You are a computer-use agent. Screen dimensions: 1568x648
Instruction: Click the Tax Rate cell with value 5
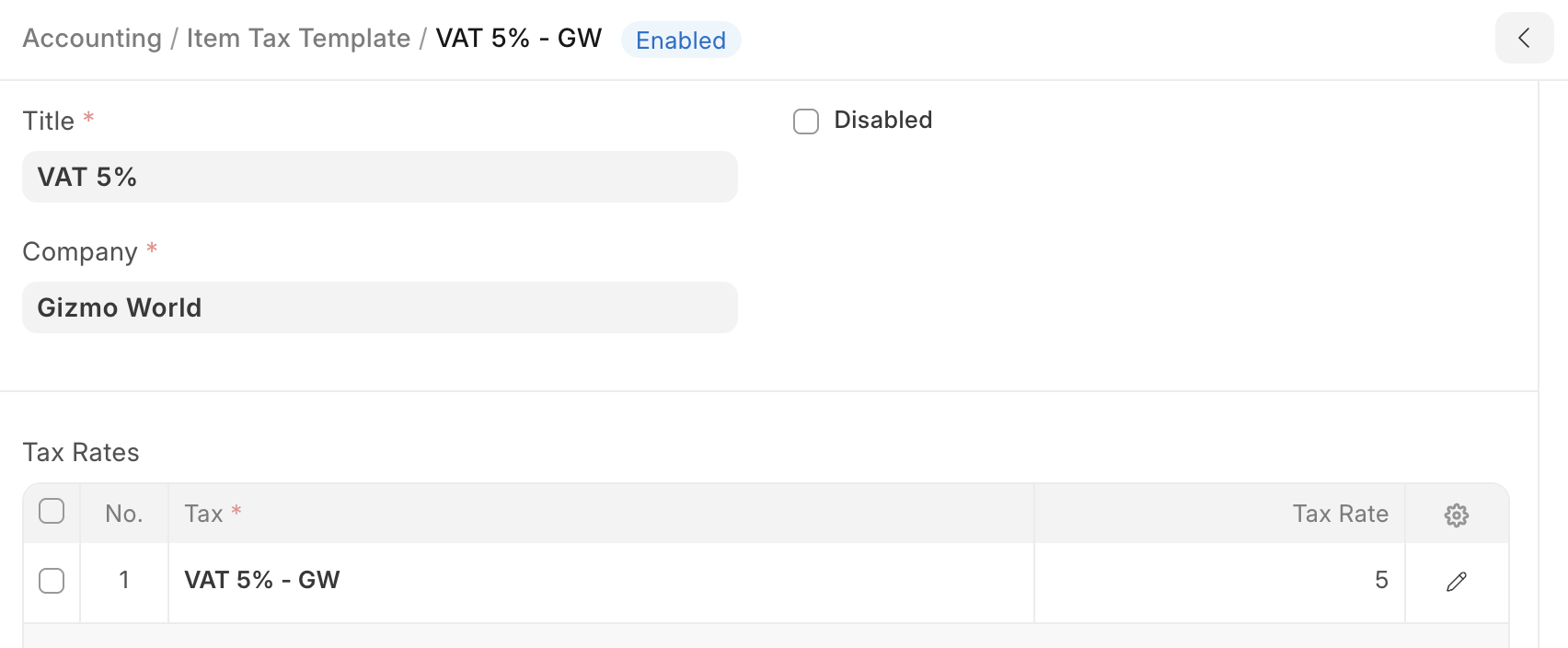click(x=1218, y=581)
